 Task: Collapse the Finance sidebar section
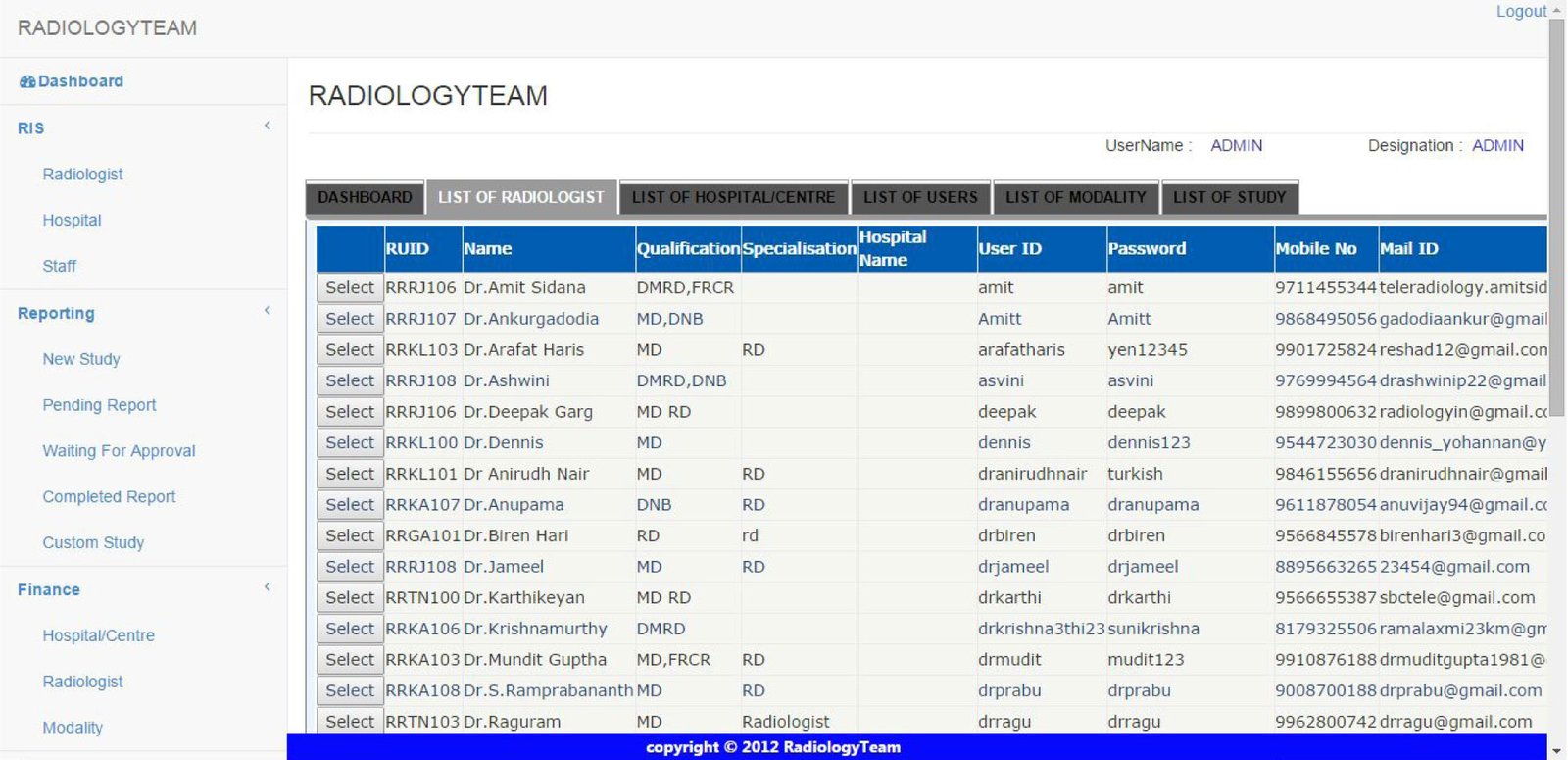point(268,587)
